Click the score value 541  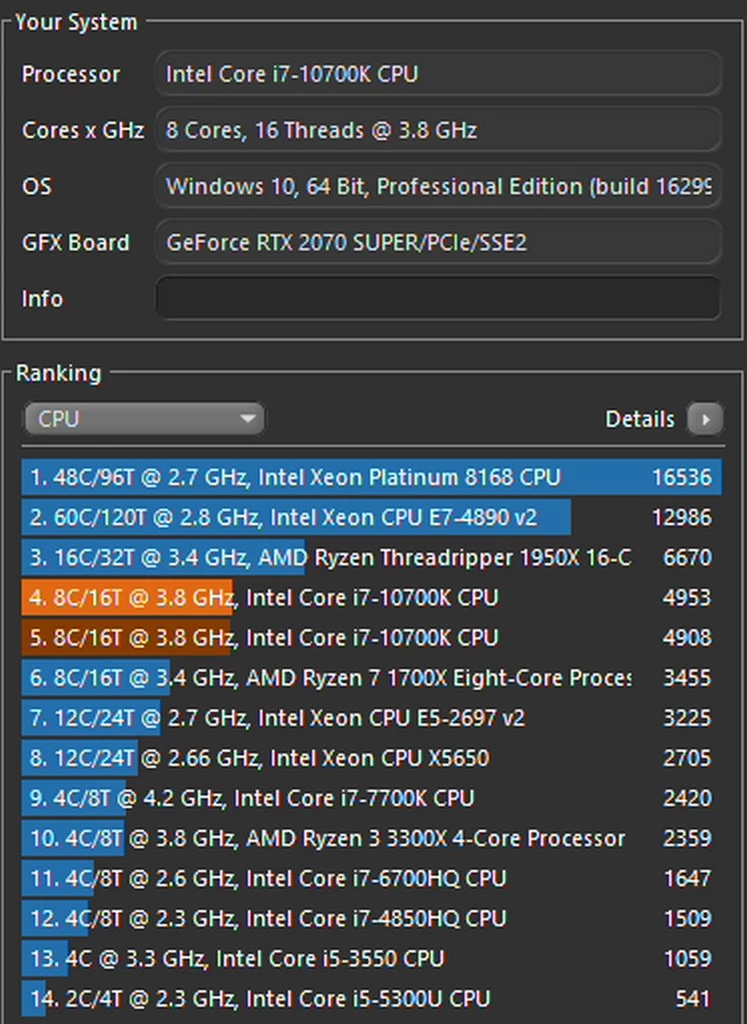693,999
